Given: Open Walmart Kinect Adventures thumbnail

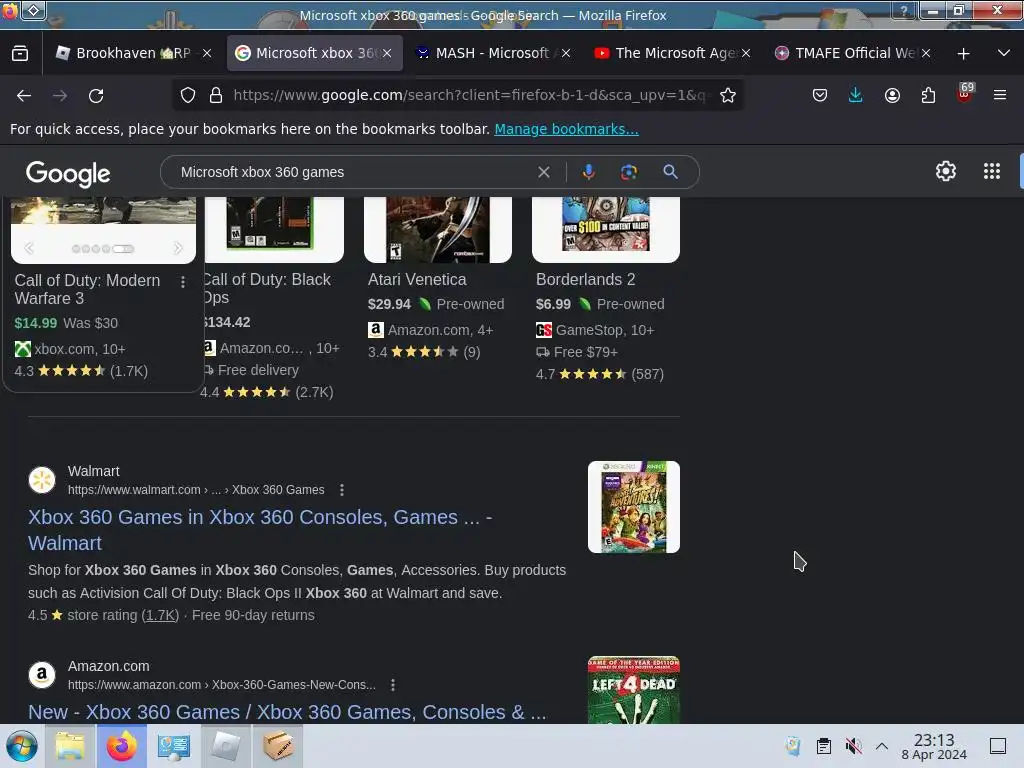Looking at the screenshot, I should pos(633,507).
